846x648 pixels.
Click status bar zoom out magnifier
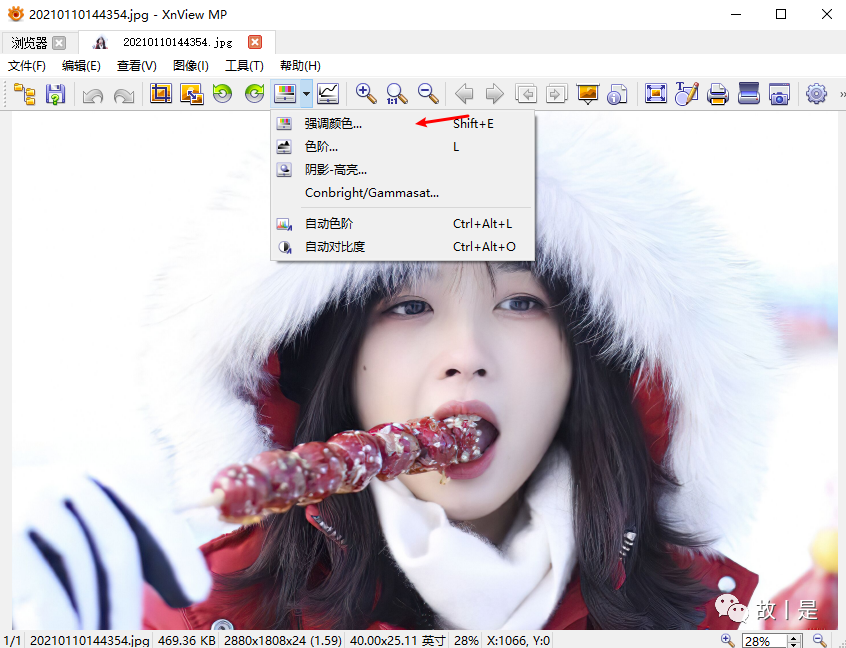(819, 640)
